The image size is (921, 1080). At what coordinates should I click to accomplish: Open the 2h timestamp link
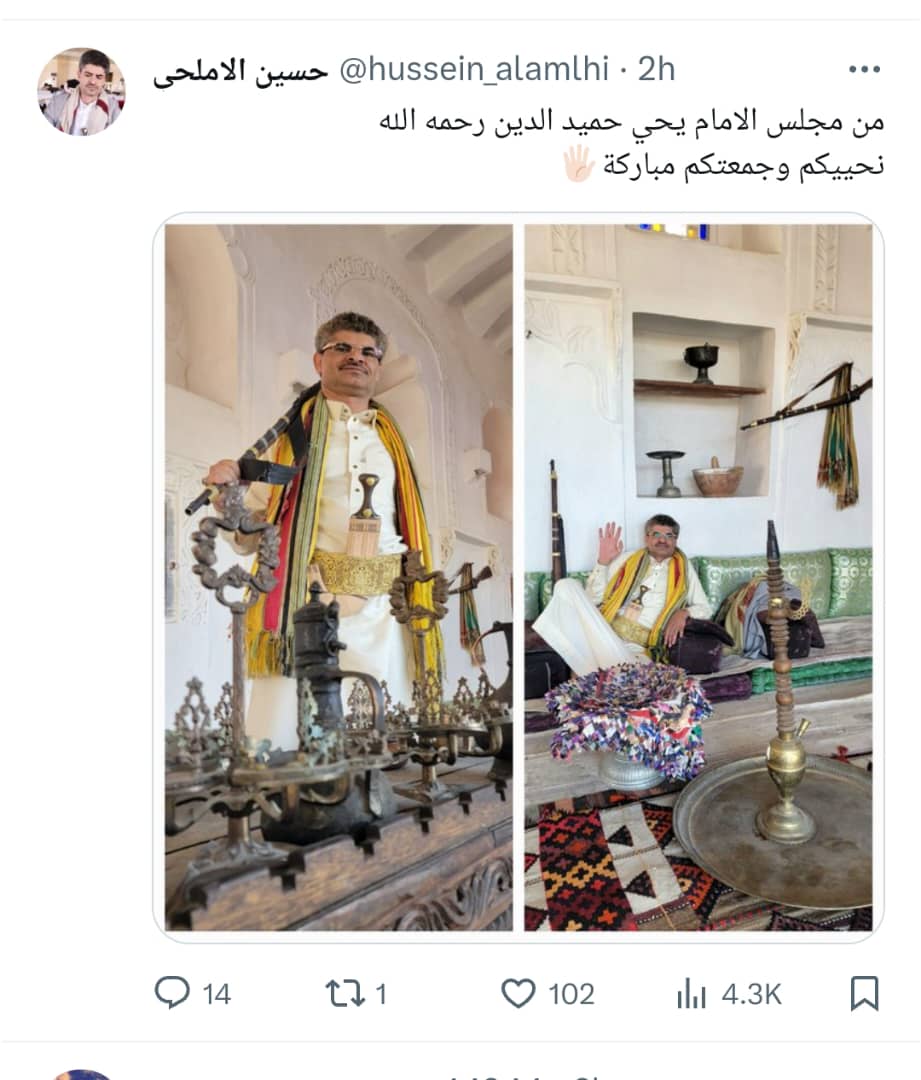656,70
